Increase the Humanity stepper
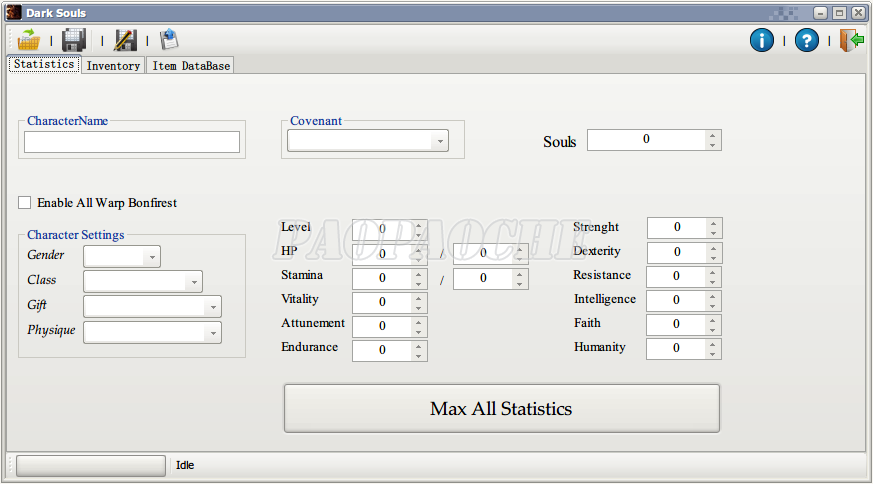The height and width of the screenshot is (484, 873). (x=713, y=343)
